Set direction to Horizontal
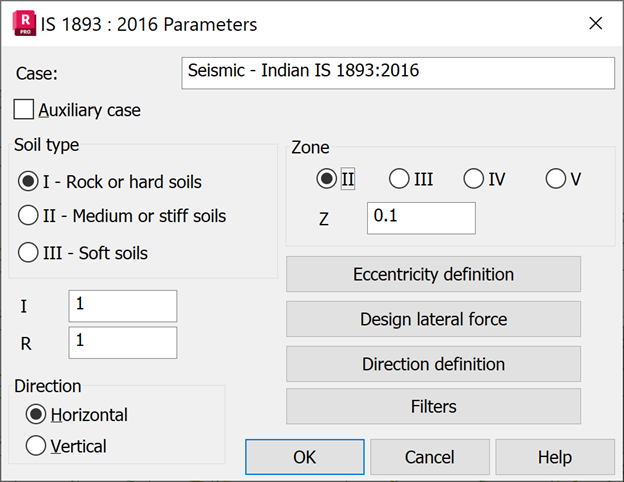 coord(37,414)
